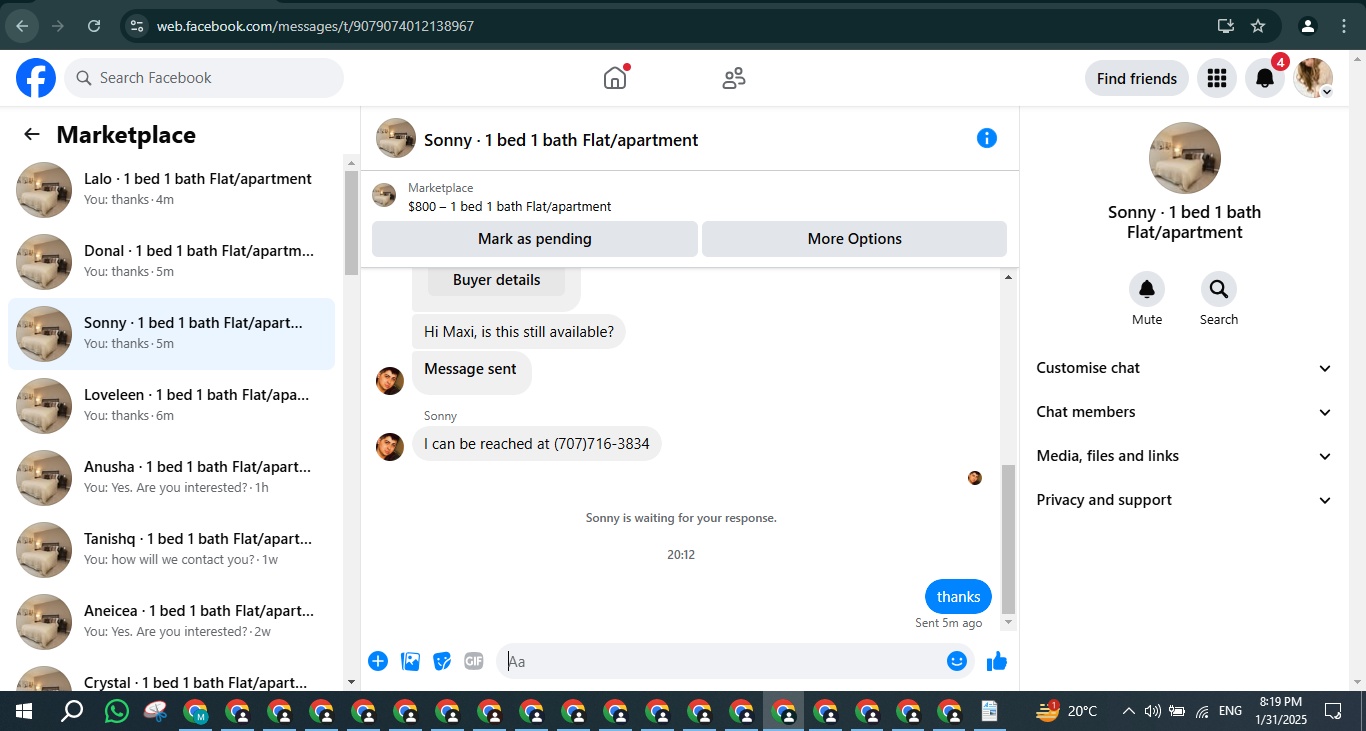The width and height of the screenshot is (1366, 731).
Task: View site information icon in address bar
Action: point(138,26)
